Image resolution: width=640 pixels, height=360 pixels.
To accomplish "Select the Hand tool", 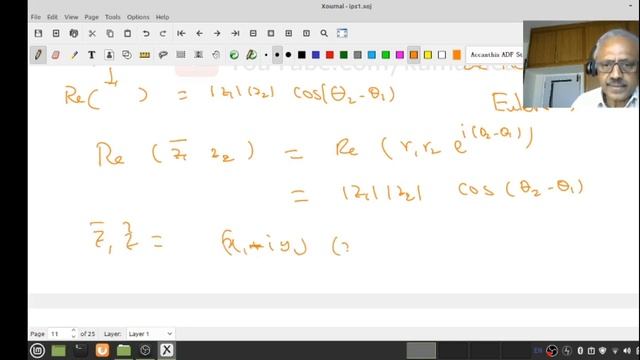I will [216, 55].
